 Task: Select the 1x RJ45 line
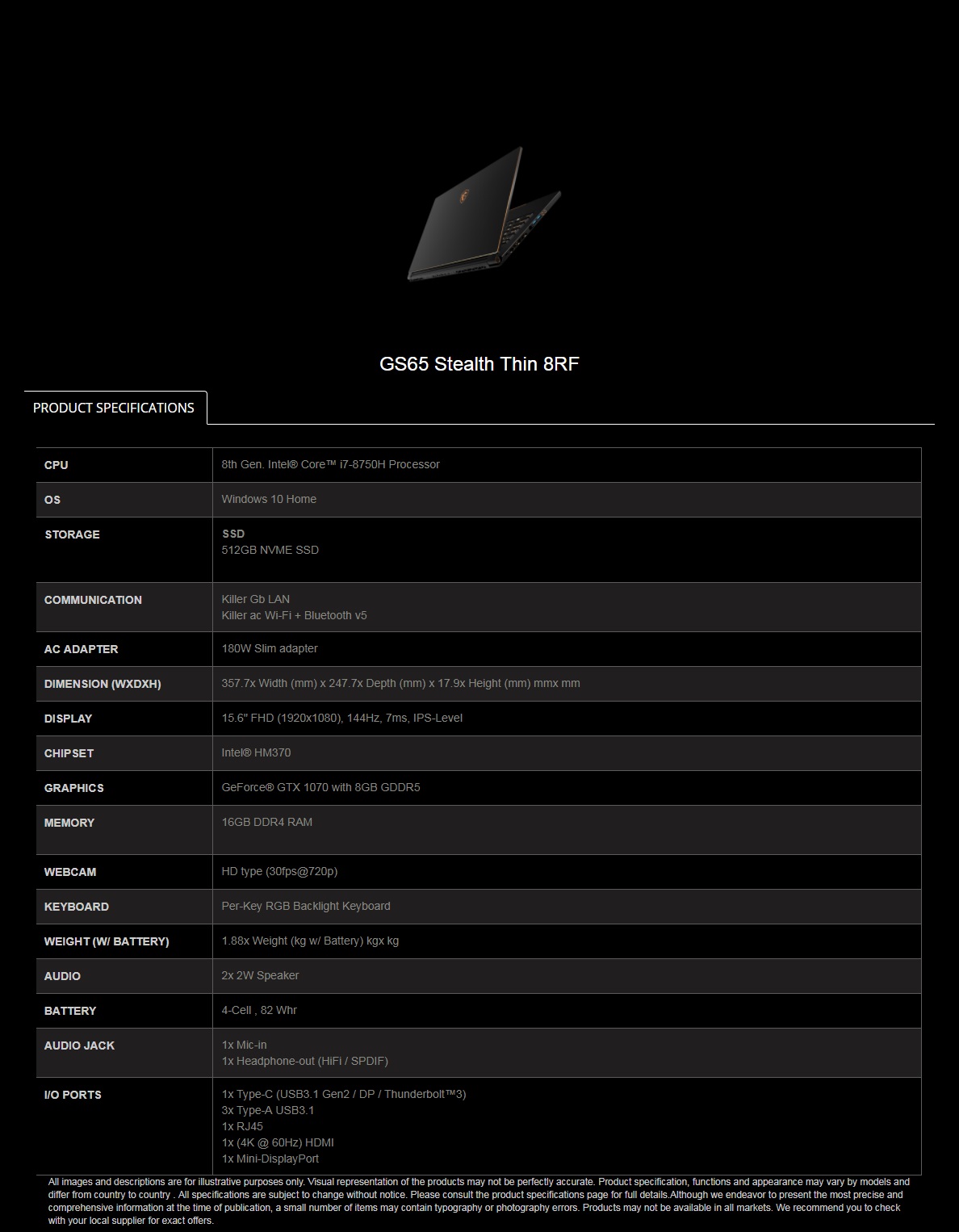coord(242,1126)
